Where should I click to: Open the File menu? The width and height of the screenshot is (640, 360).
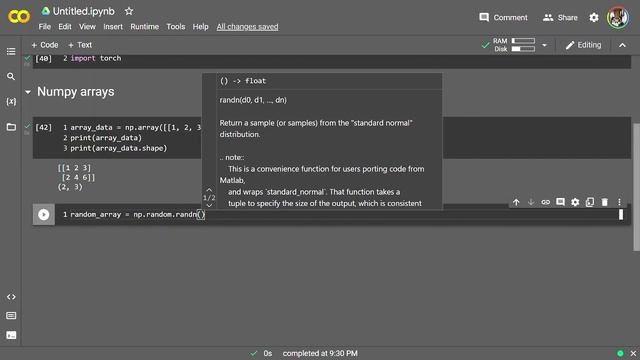pos(44,27)
